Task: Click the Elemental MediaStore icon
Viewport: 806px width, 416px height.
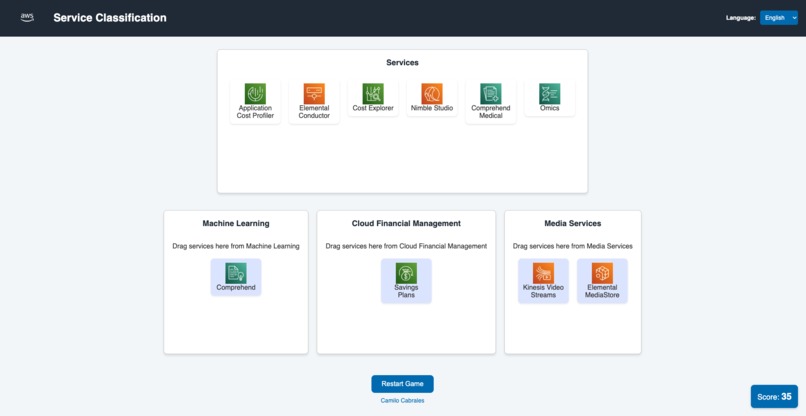Action: point(602,273)
